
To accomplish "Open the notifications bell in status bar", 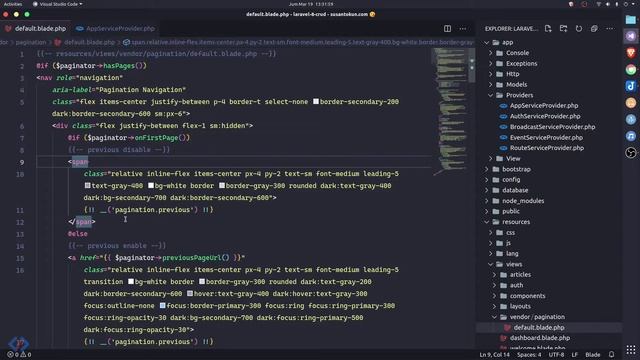I will click(x=611, y=354).
